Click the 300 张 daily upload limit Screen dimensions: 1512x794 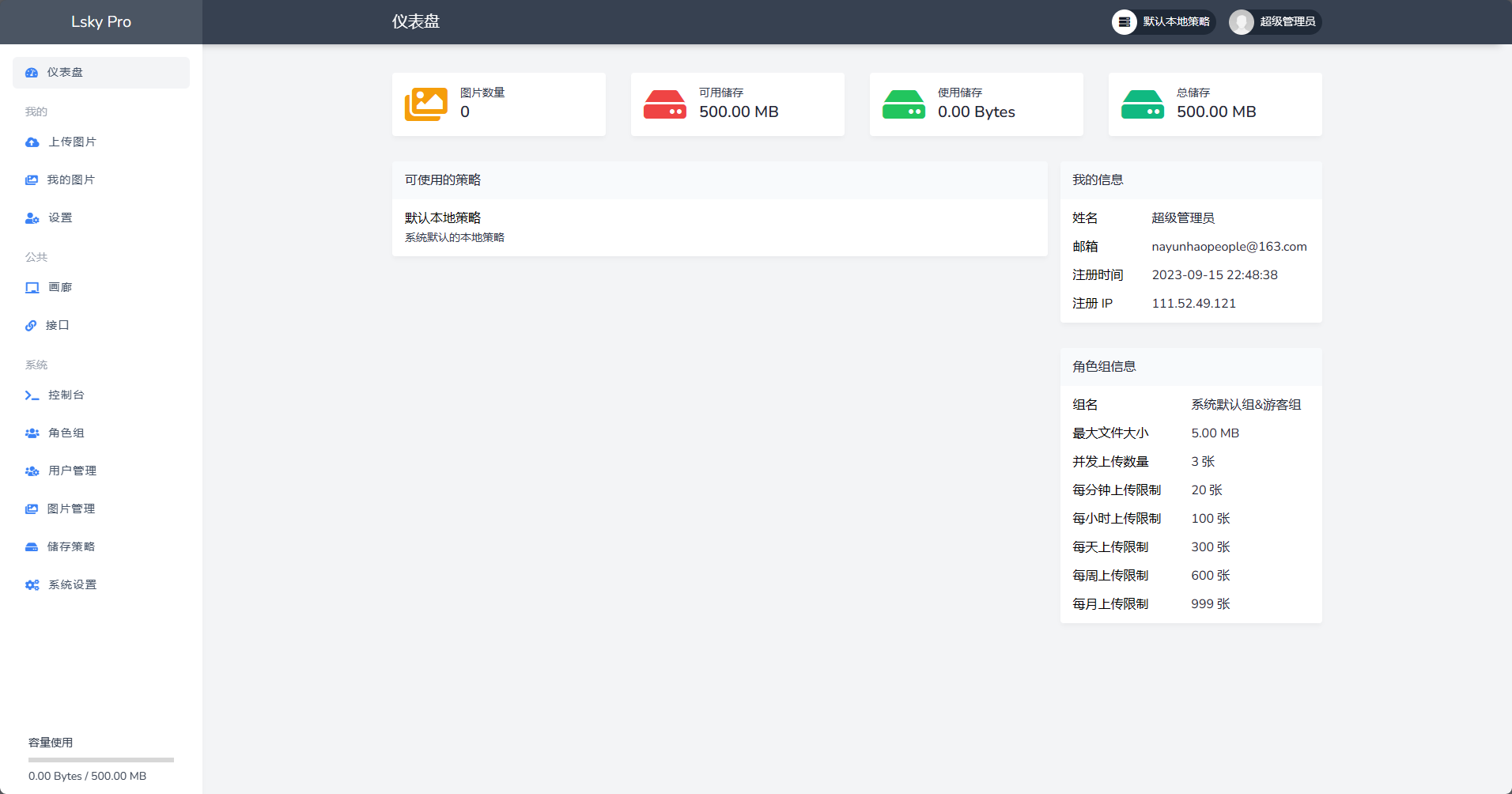coord(1211,547)
